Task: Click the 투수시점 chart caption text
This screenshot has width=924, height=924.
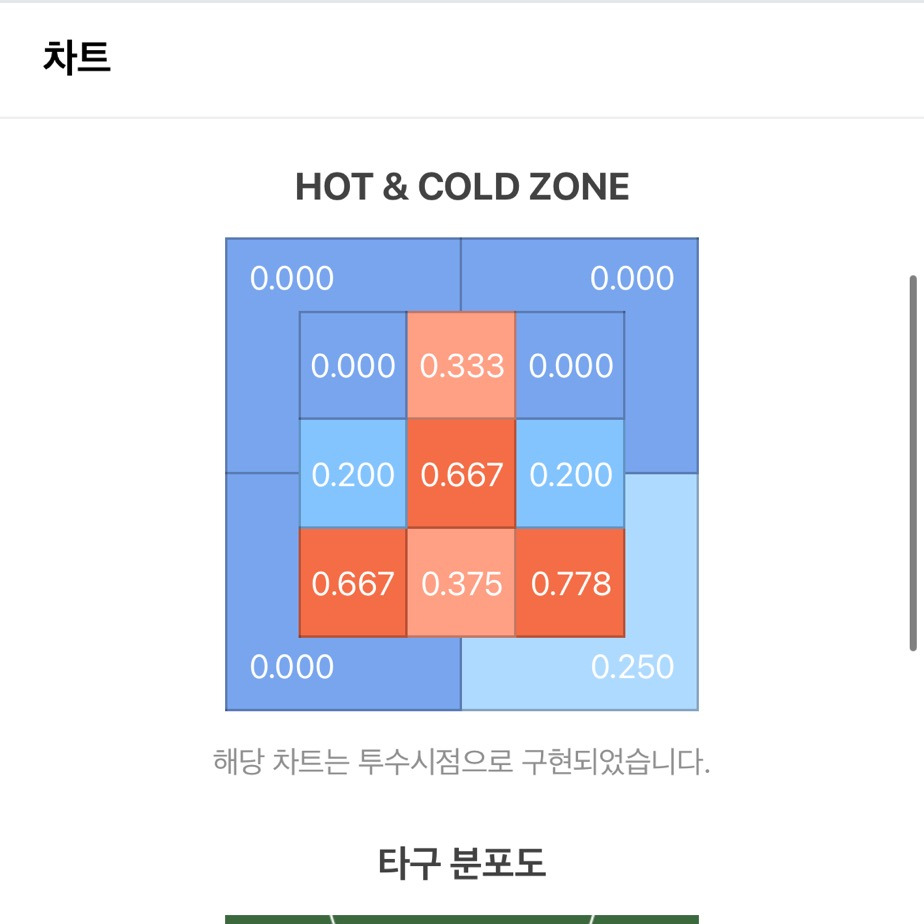Action: tap(461, 761)
